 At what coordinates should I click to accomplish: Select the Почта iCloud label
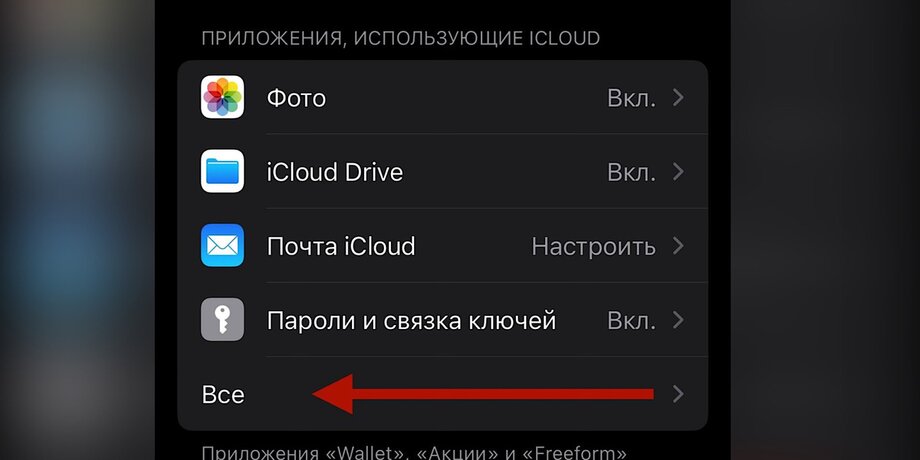(x=340, y=246)
